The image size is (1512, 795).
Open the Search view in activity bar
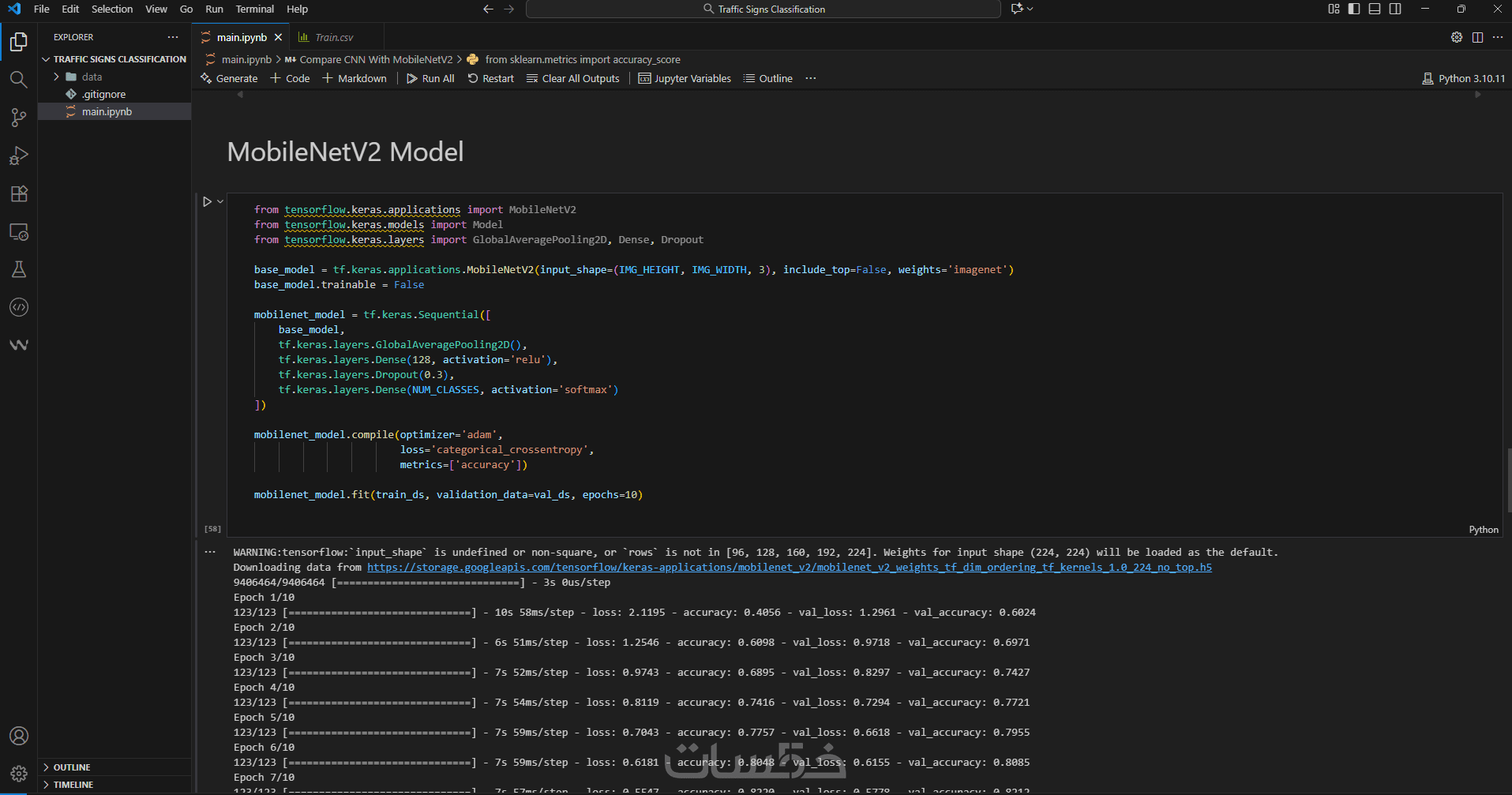coord(18,79)
